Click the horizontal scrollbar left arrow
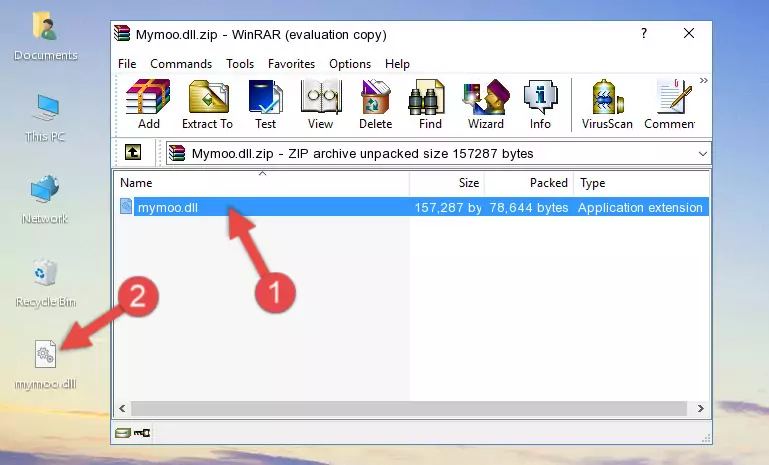 click(122, 408)
